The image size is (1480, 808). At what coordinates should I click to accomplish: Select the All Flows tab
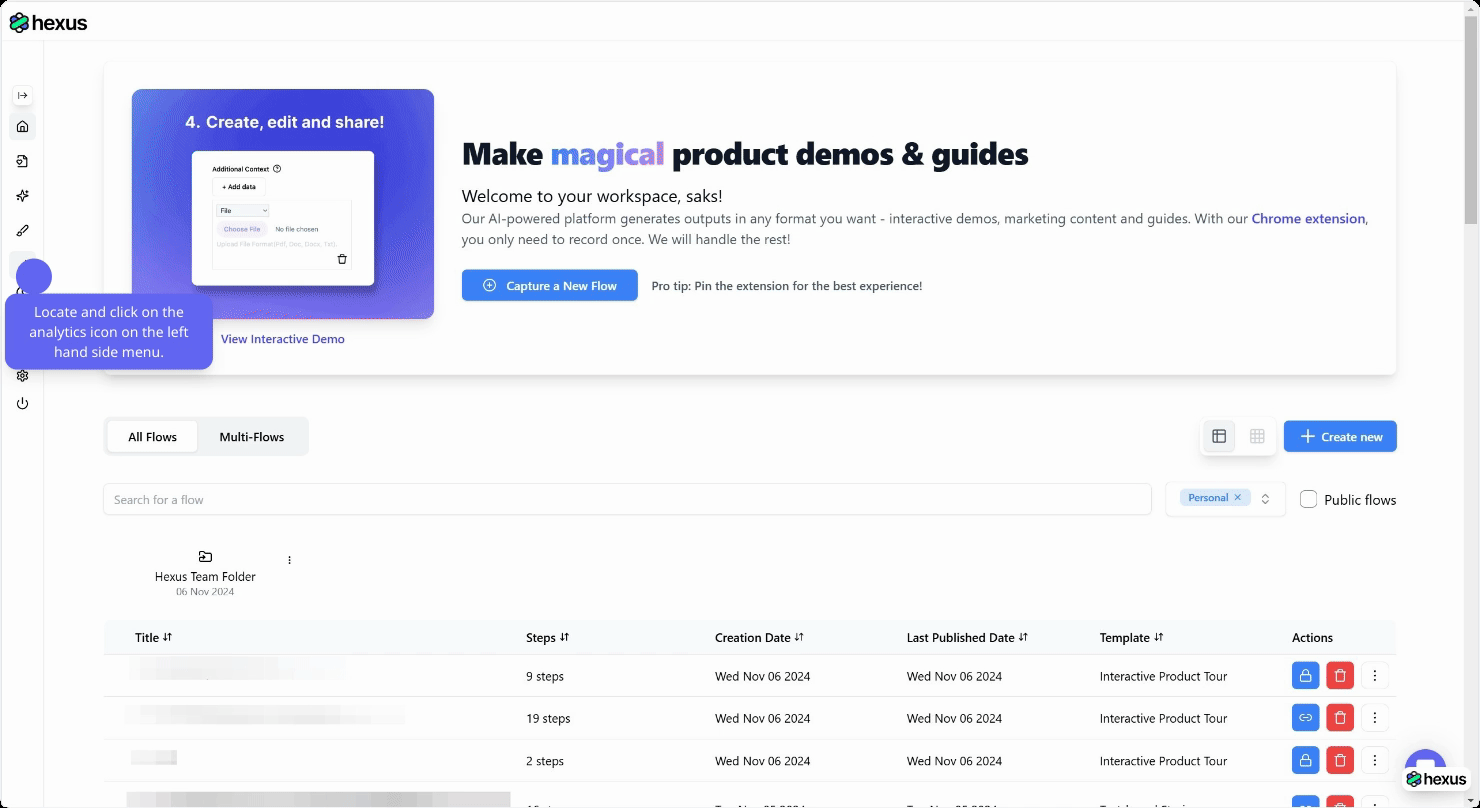pos(152,437)
